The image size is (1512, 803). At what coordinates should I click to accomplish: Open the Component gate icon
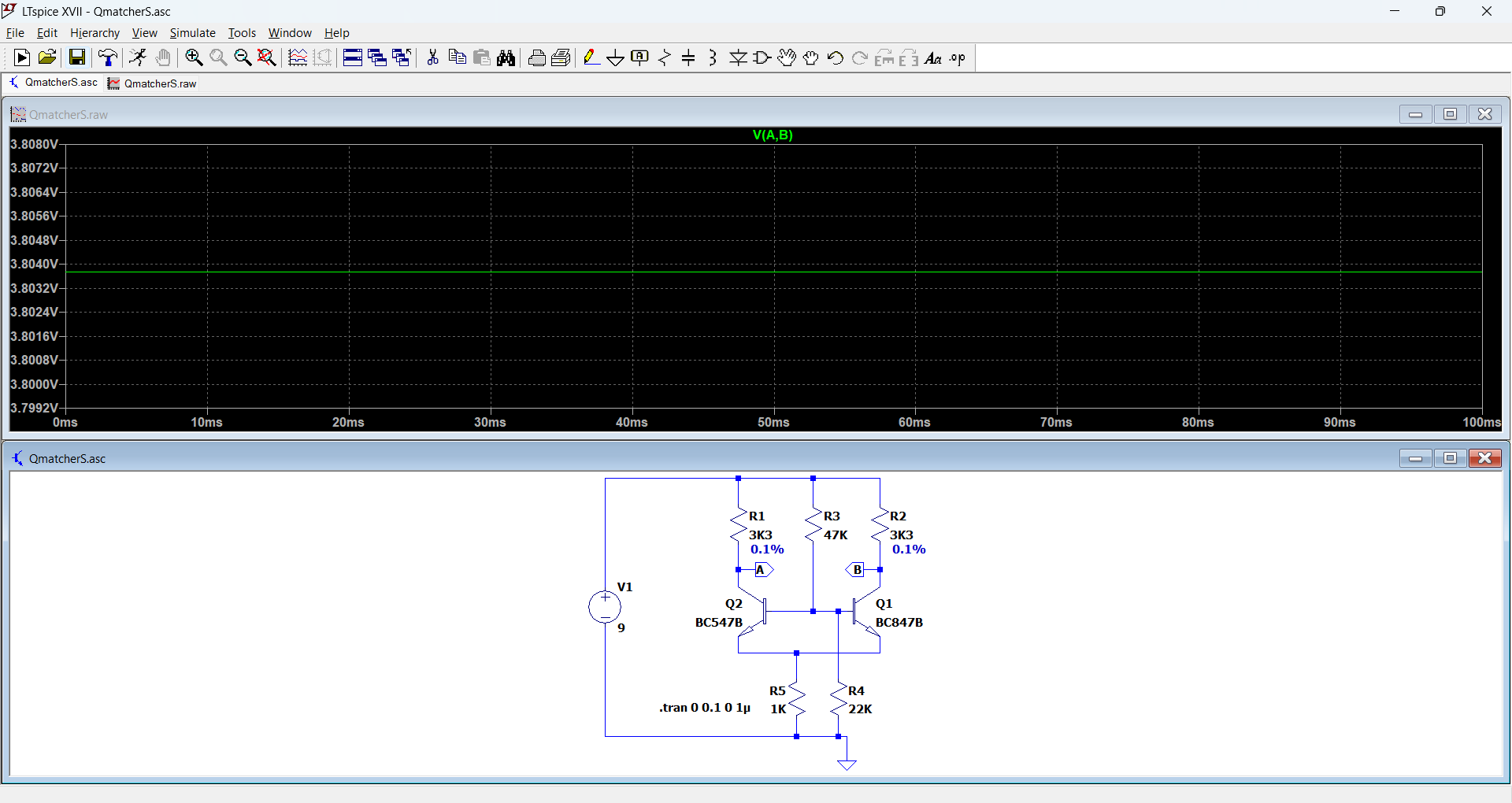762,57
